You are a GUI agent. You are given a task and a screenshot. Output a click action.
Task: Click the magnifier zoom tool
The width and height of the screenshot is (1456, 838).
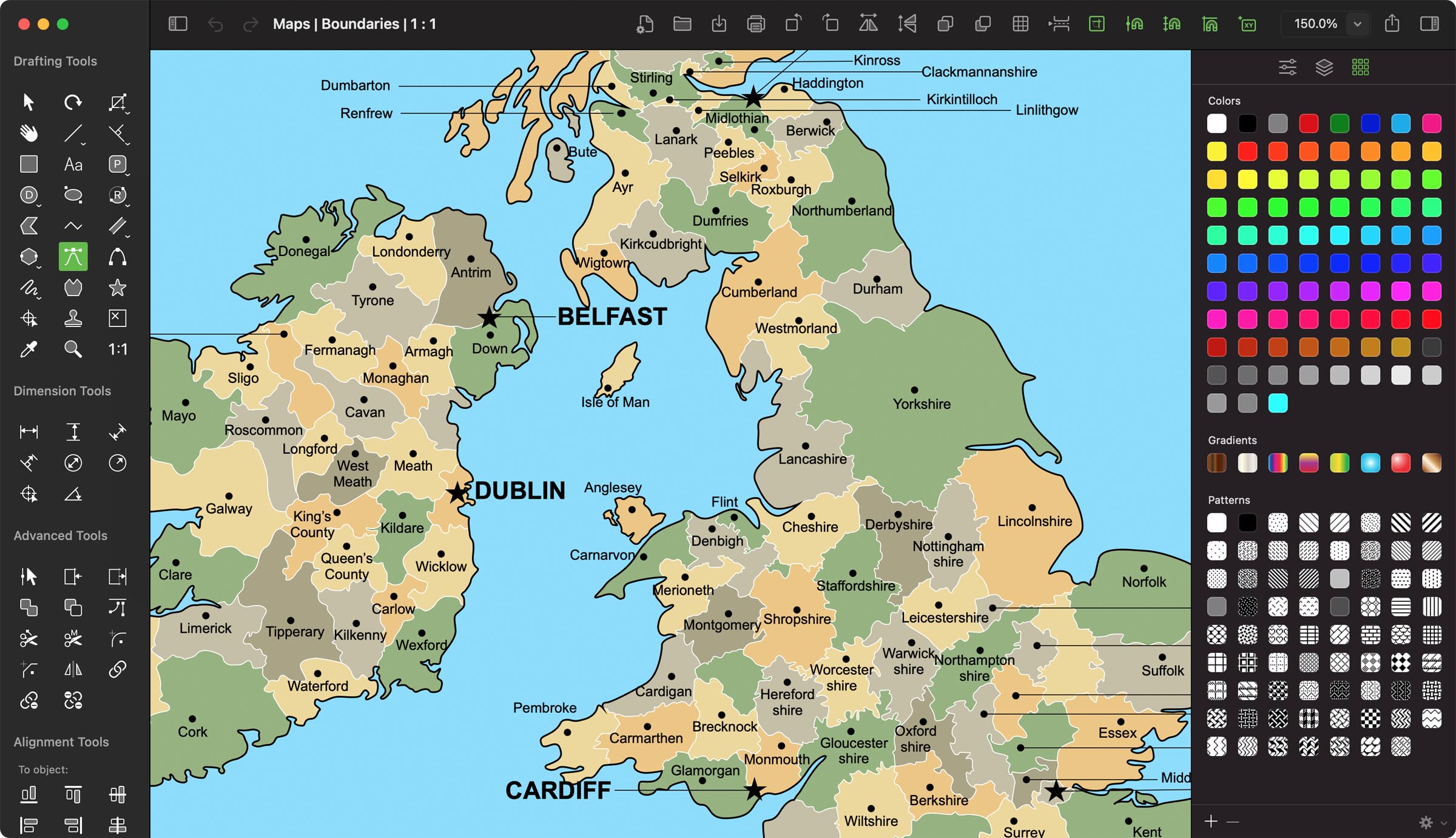click(73, 349)
